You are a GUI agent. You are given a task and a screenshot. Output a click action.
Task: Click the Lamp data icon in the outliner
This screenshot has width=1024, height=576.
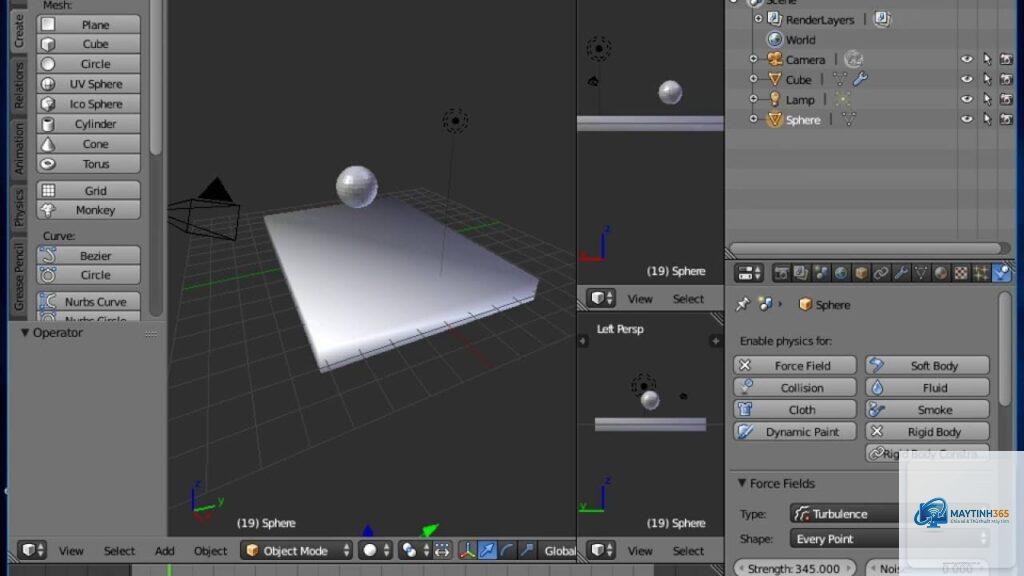pyautogui.click(x=842, y=99)
